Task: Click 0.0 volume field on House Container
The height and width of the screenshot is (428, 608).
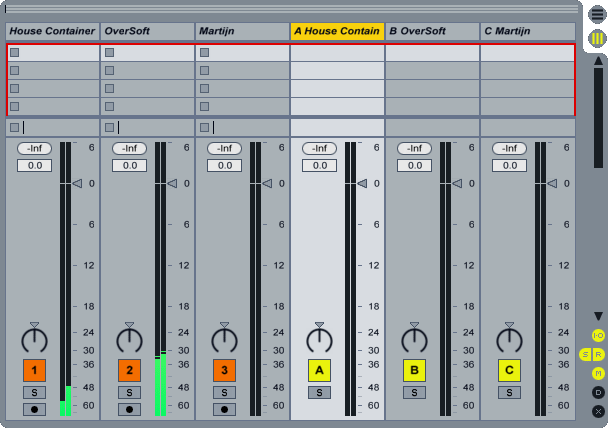Action: 34,166
